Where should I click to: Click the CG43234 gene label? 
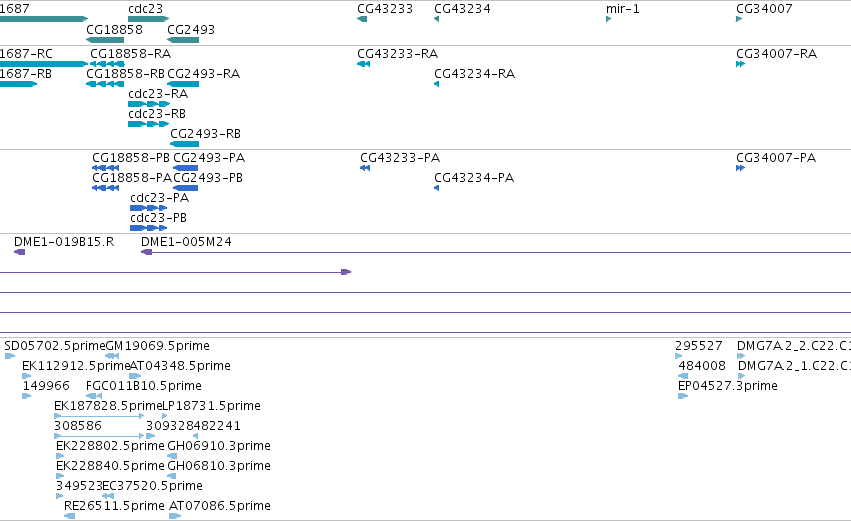(x=462, y=9)
